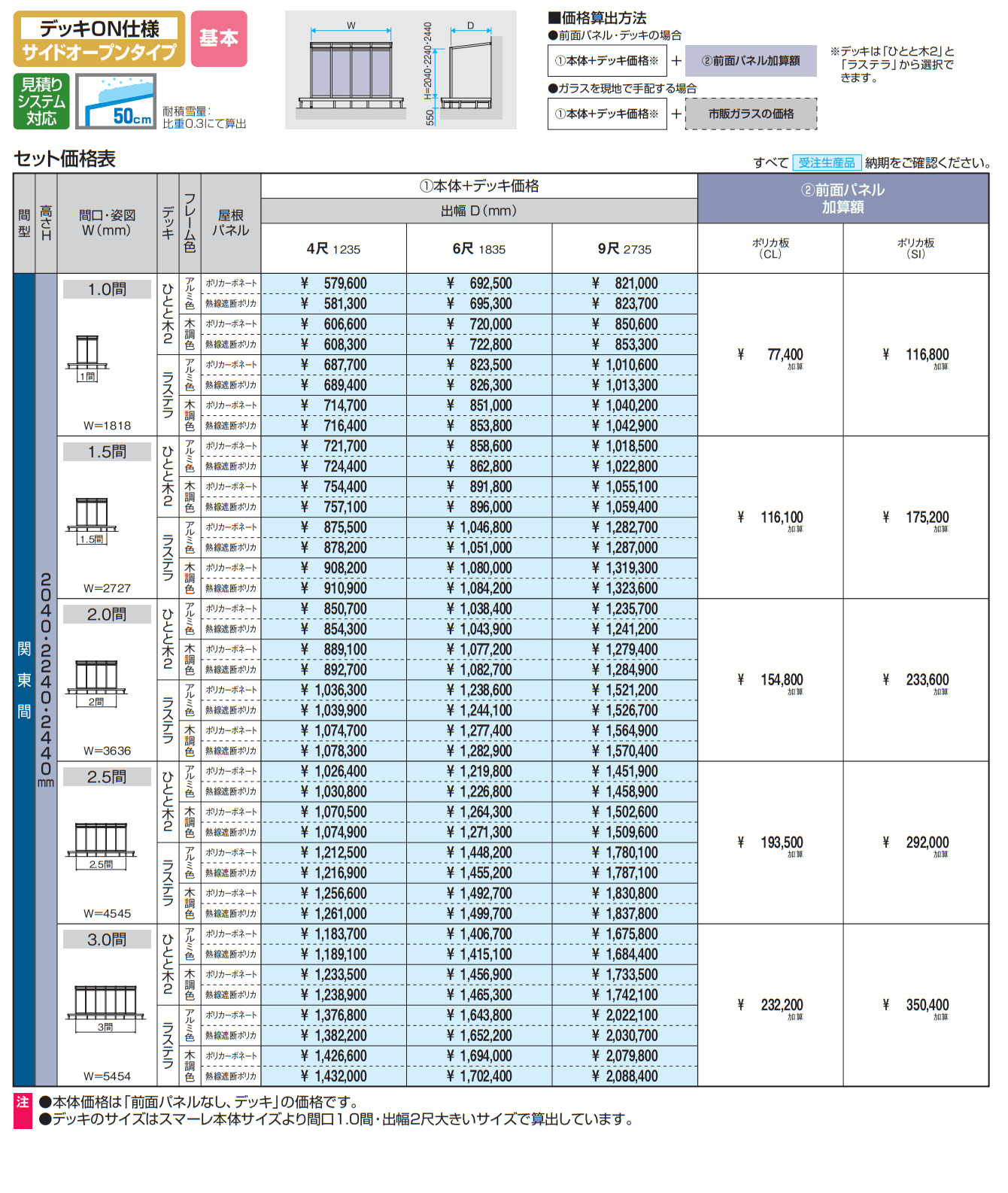Click the ②前面パネル加算額 box in the price formula
This screenshot has width=1008, height=1193.
point(751,61)
